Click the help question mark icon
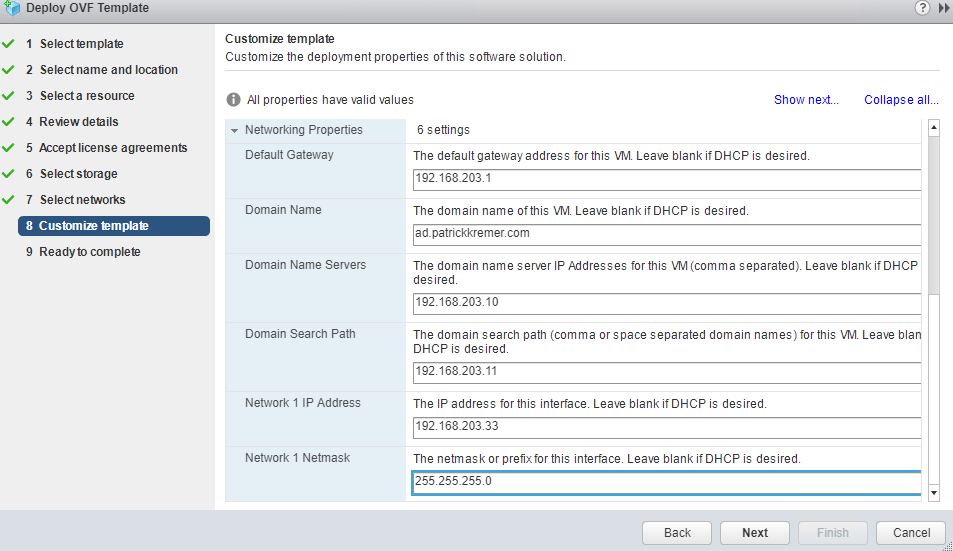Screen dimensions: 953x551 coord(922,8)
